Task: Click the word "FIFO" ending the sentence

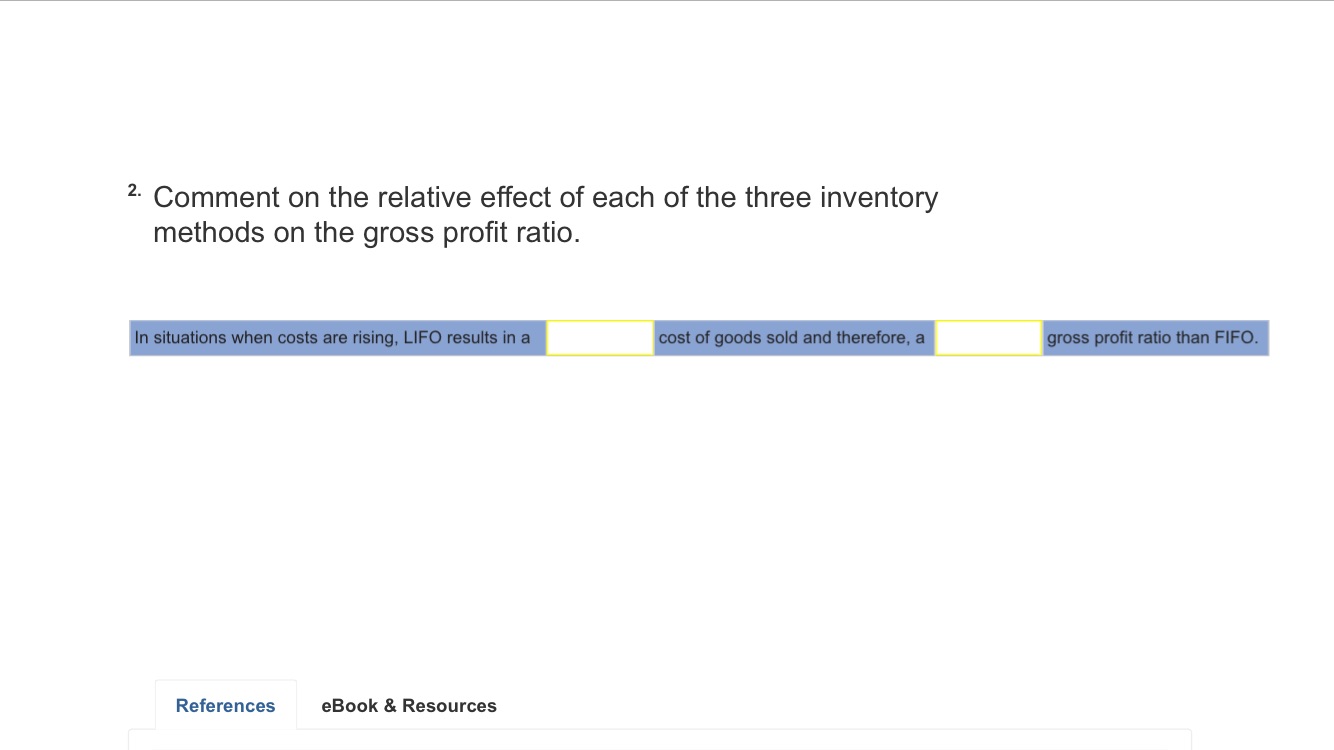Action: 1235,338
